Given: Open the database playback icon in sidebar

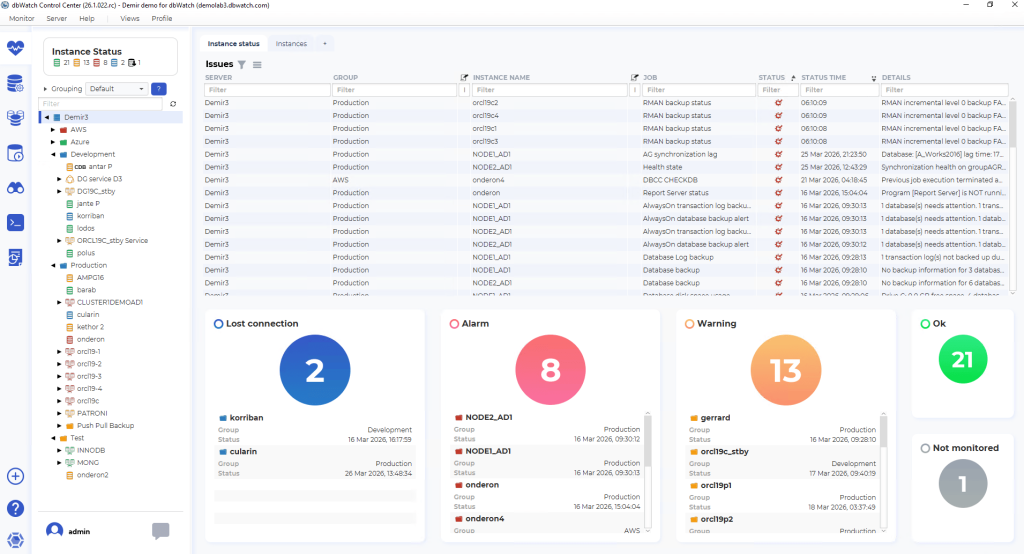Looking at the screenshot, I should tap(16, 153).
